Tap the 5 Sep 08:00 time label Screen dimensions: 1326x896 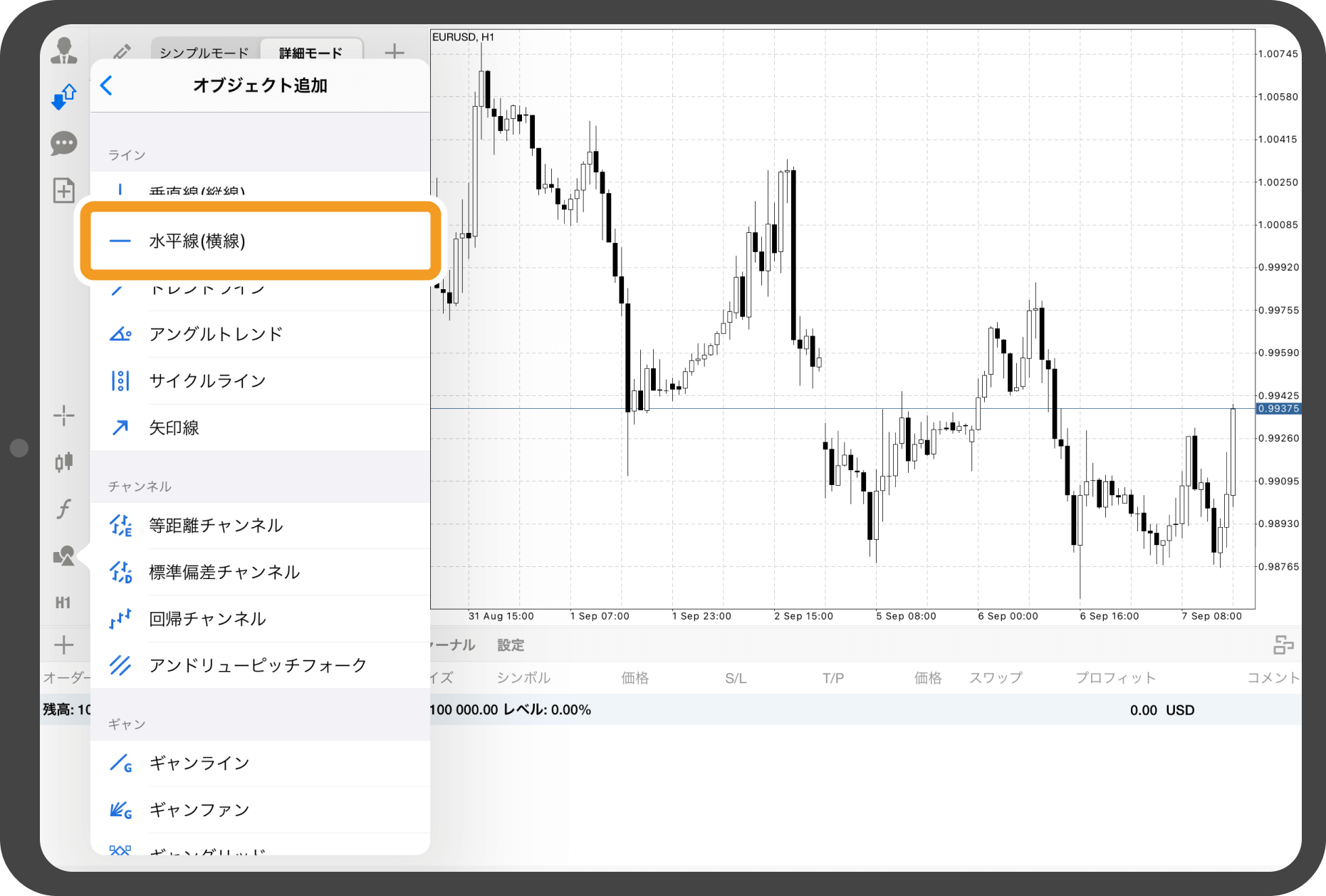click(x=906, y=616)
